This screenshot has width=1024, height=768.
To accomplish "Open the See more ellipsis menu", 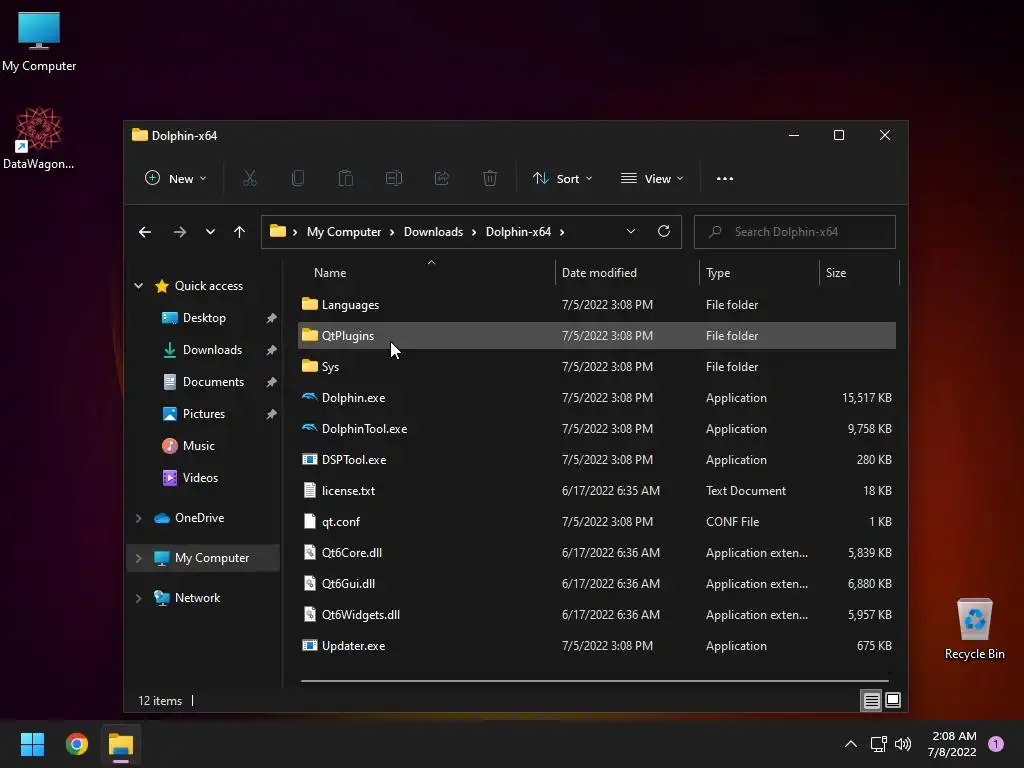I will [x=725, y=178].
